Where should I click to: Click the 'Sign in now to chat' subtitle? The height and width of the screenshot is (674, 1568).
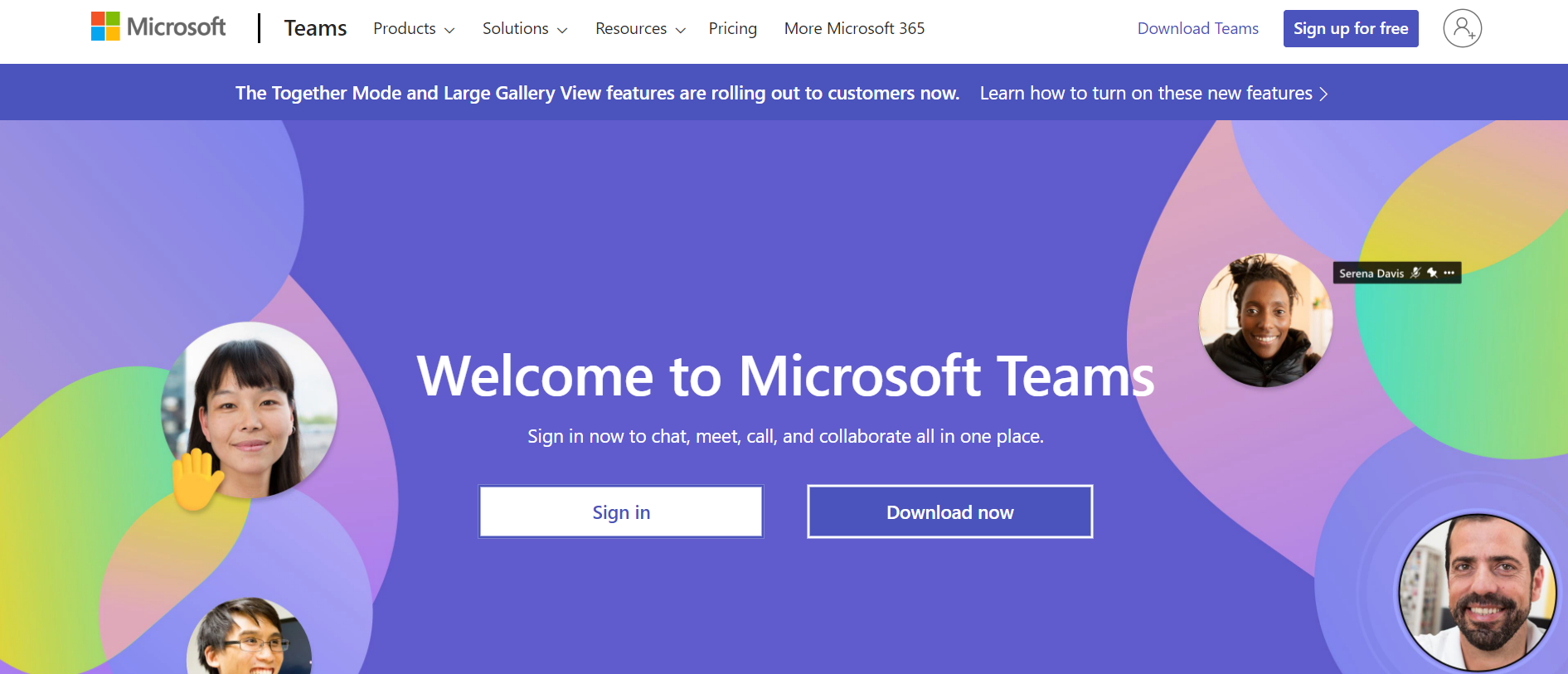pos(785,436)
